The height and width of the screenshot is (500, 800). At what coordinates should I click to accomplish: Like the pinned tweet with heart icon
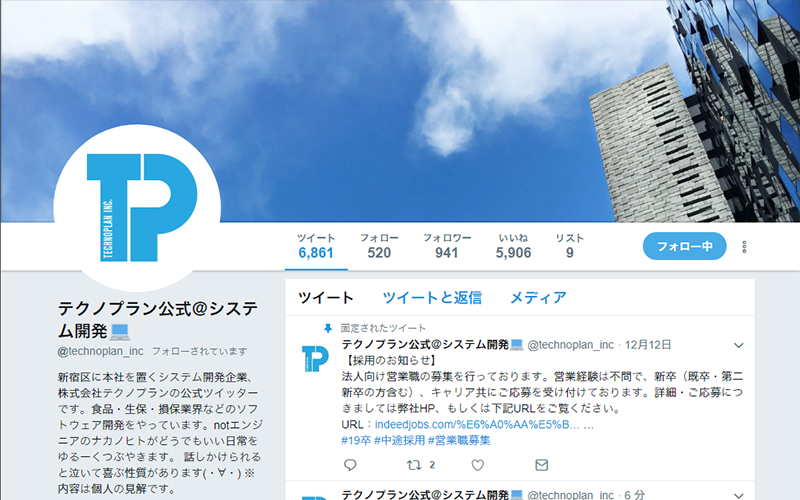click(x=478, y=465)
